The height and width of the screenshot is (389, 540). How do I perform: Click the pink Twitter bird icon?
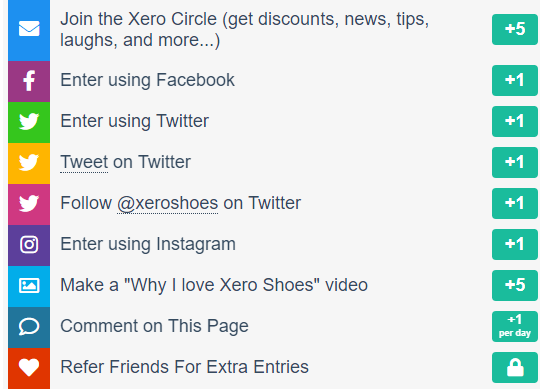point(29,203)
